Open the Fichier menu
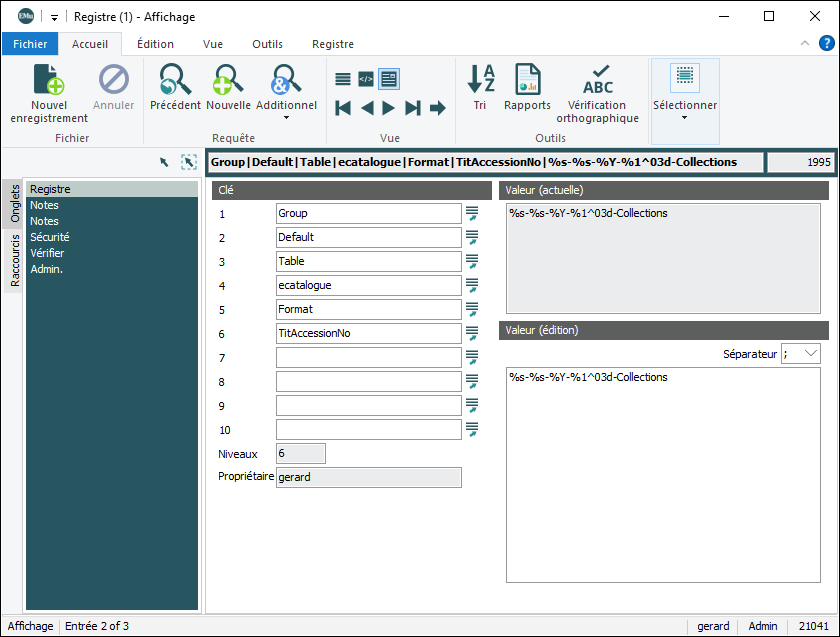This screenshot has width=840, height=637. point(30,44)
